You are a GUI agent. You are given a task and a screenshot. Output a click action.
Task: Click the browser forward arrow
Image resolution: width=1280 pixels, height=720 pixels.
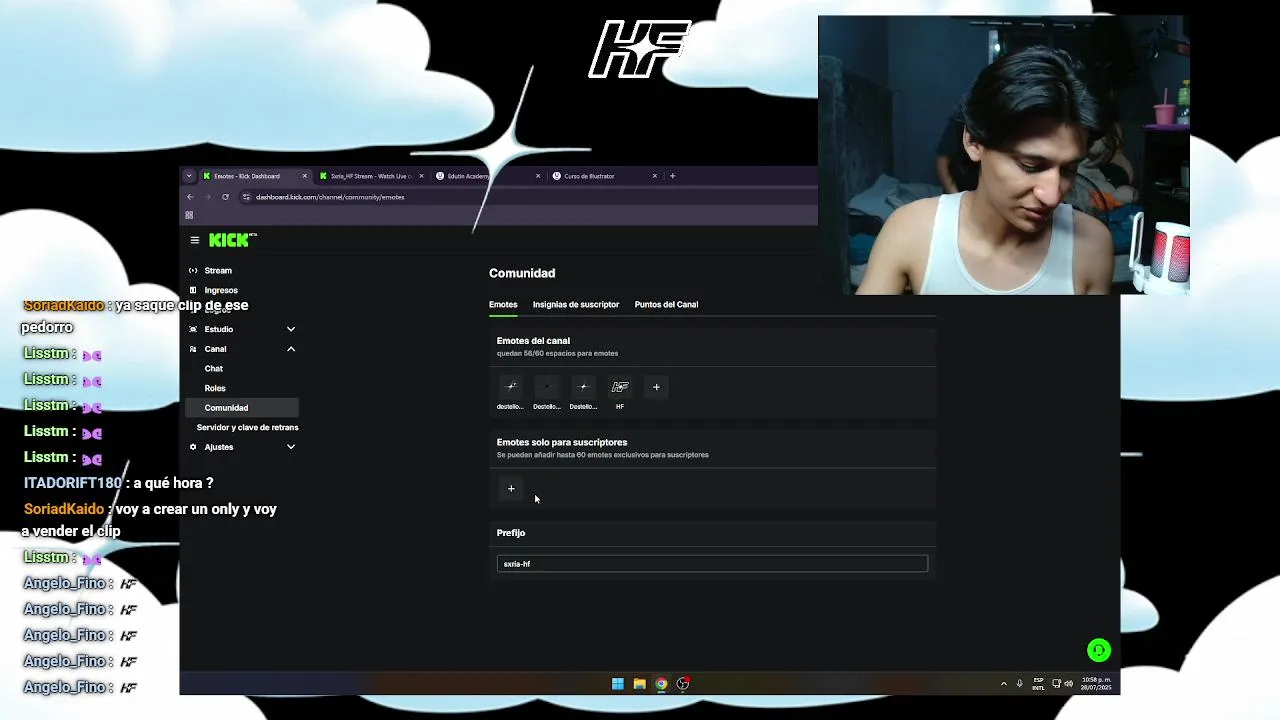[207, 197]
